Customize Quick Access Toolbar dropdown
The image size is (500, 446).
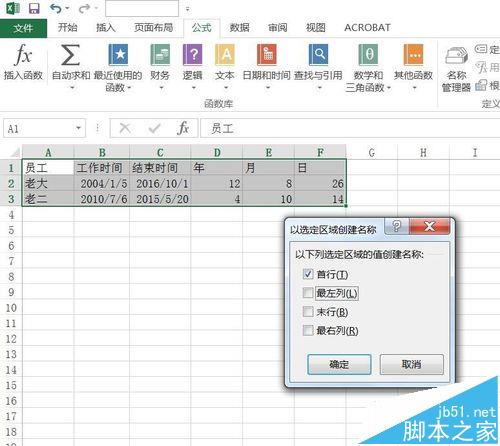[x=188, y=9]
